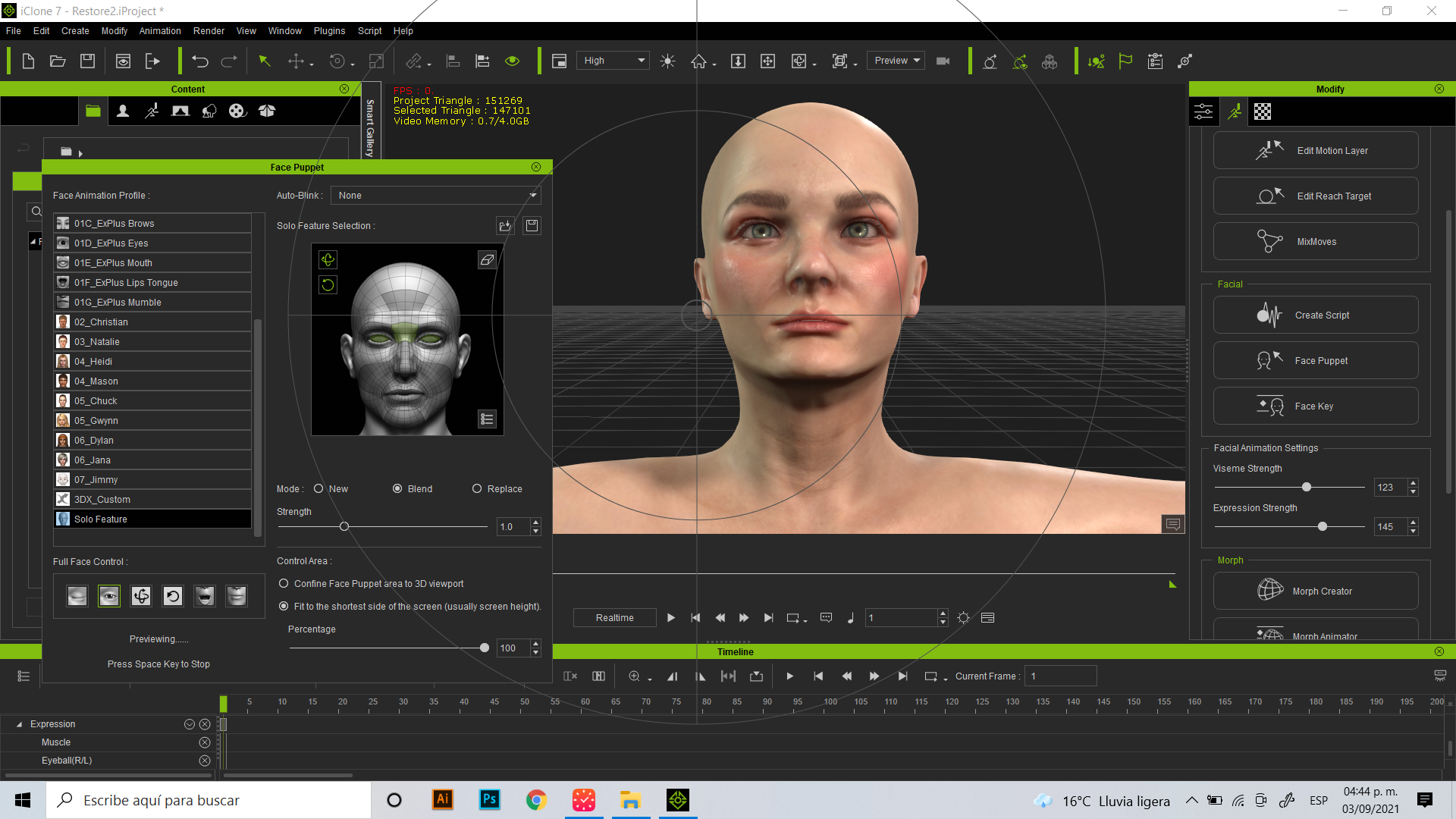Open the Smart Gallery side tab
Image resolution: width=1456 pixels, height=819 pixels.
tap(370, 127)
